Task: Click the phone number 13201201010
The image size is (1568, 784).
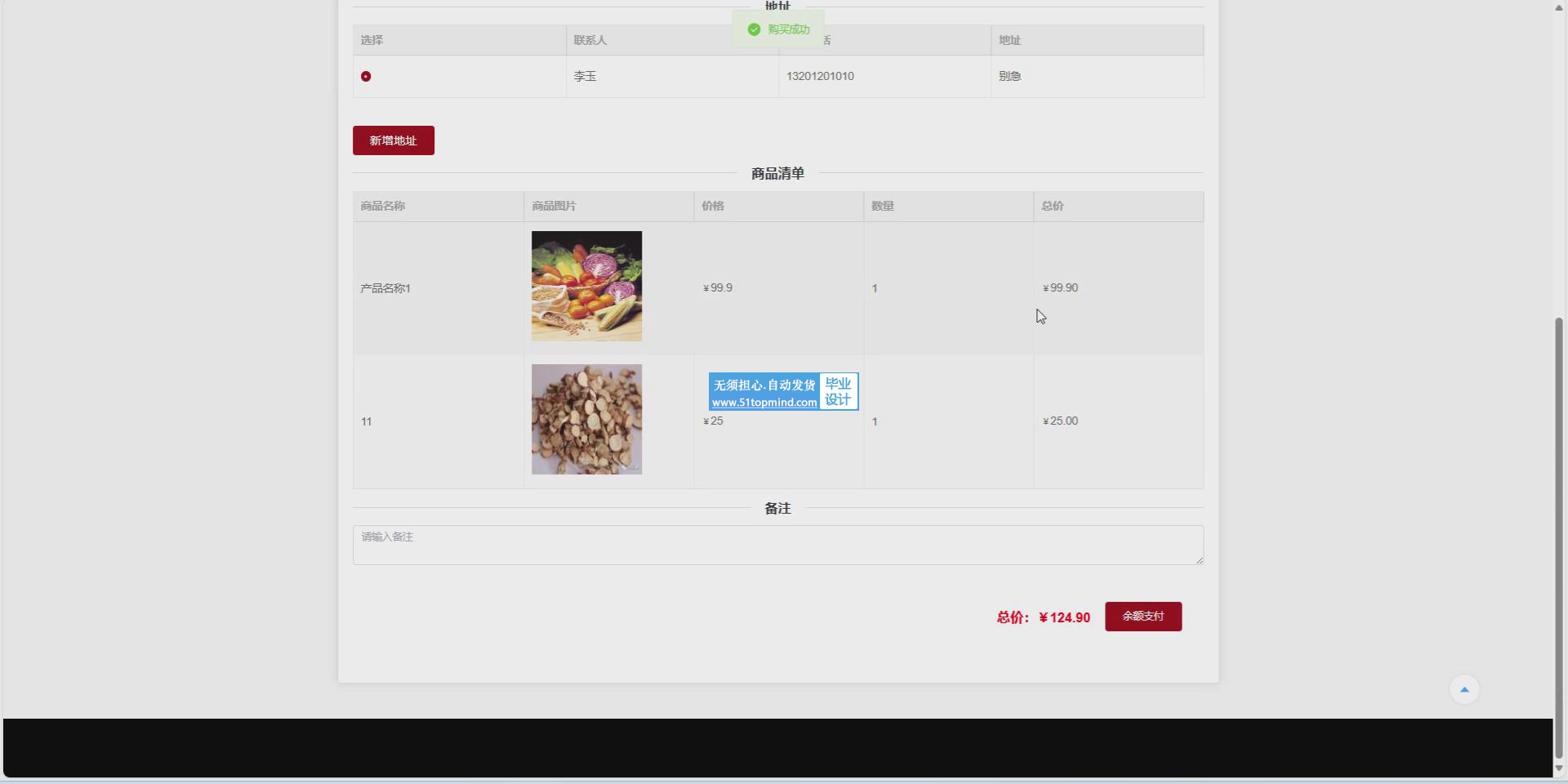Action: (820, 77)
